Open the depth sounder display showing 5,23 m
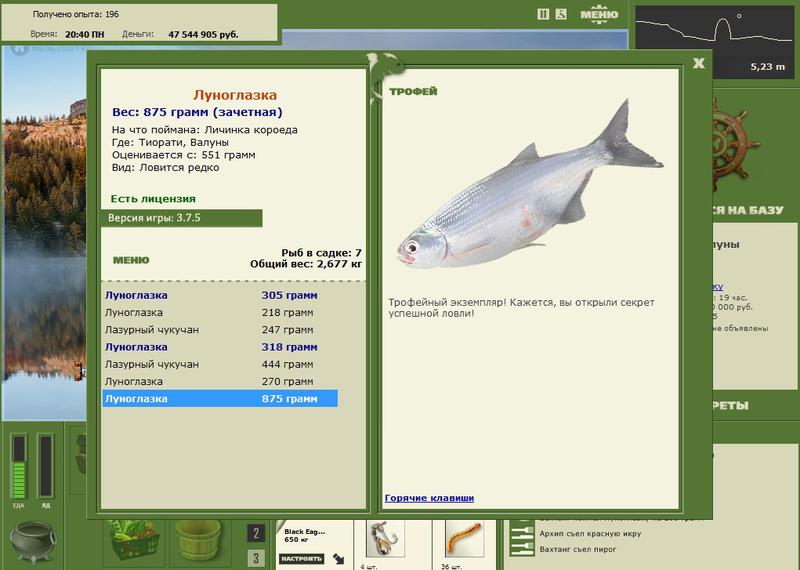Image resolution: width=800 pixels, height=570 pixels. [713, 41]
